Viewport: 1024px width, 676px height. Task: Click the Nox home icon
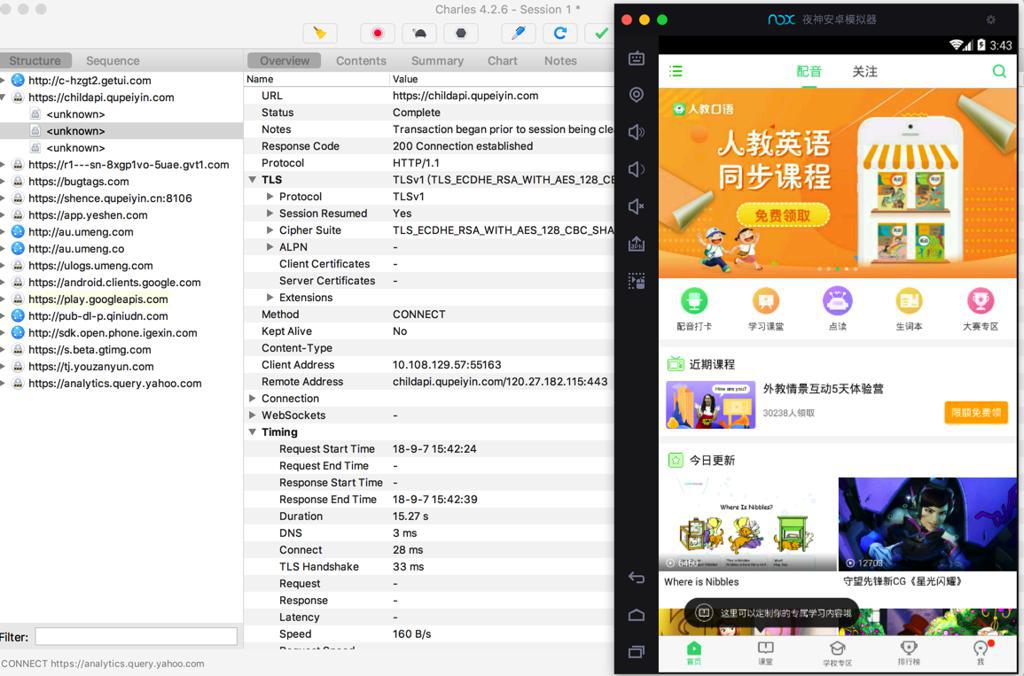636,615
